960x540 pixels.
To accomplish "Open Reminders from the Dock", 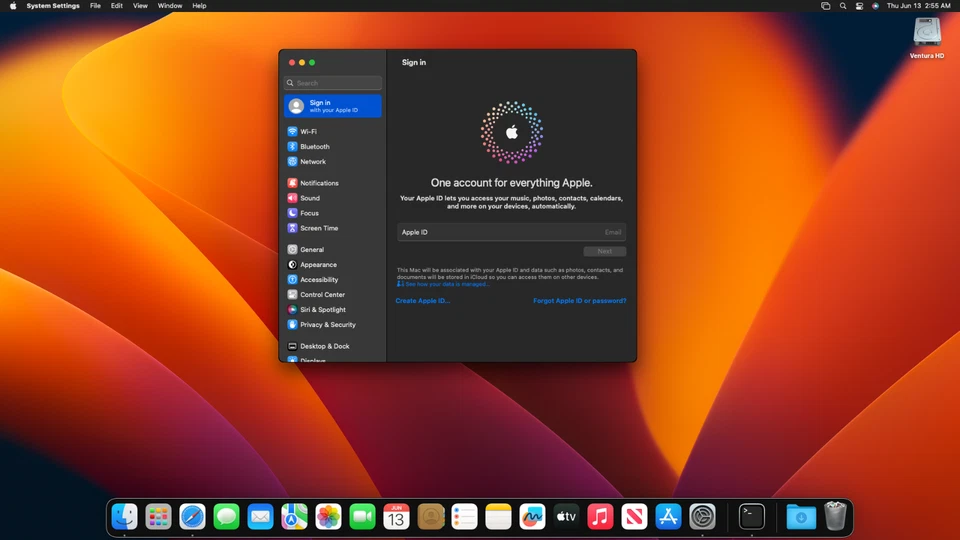I will pos(464,517).
